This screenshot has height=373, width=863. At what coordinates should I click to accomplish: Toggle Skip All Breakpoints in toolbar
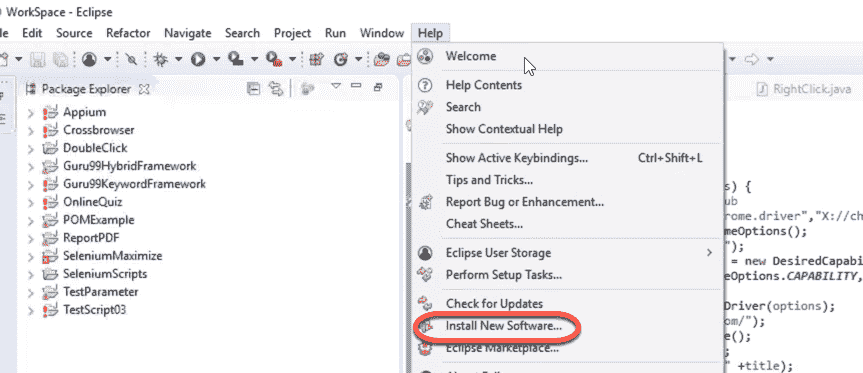132,59
